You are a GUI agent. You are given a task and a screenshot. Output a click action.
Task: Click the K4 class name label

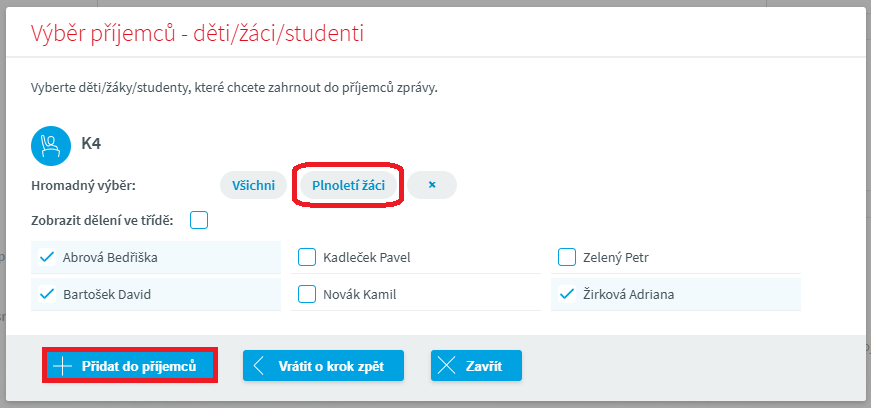[91, 144]
